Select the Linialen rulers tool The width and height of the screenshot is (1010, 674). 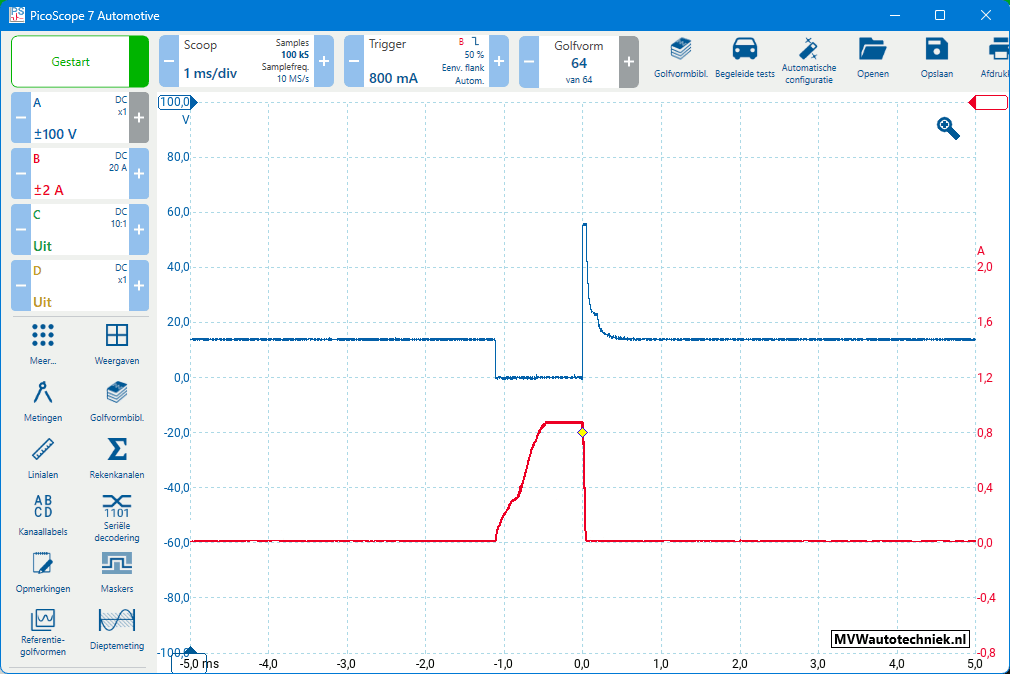click(x=43, y=458)
